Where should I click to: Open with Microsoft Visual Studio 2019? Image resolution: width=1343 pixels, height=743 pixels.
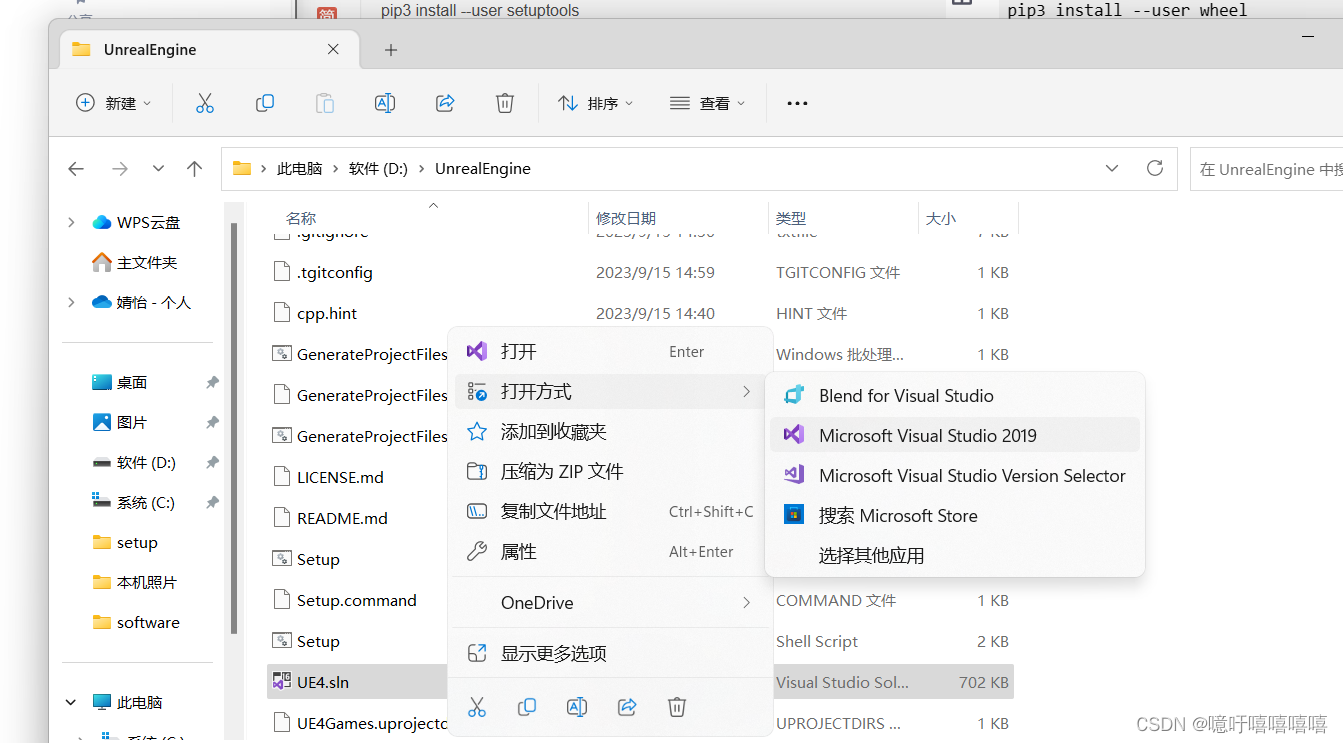[x=955, y=435]
